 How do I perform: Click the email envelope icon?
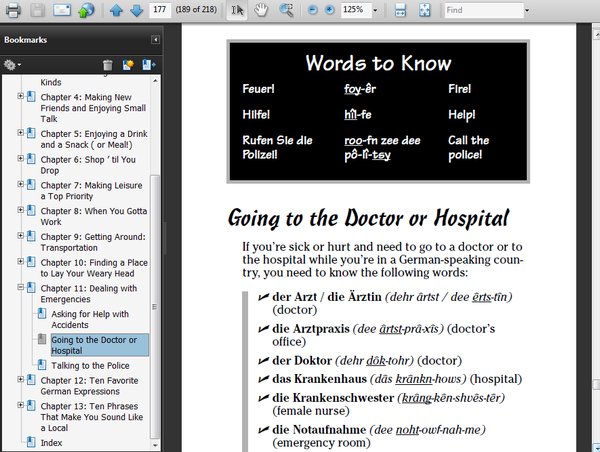tap(62, 11)
